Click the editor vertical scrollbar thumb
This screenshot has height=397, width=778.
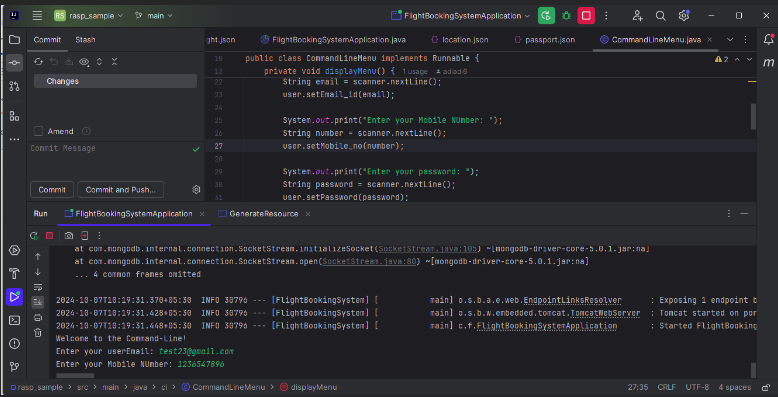(x=753, y=116)
